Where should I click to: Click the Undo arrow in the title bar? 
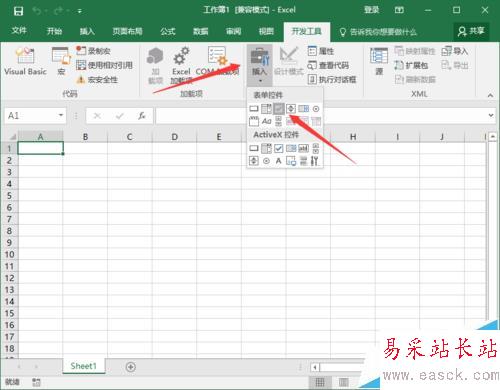(37, 11)
